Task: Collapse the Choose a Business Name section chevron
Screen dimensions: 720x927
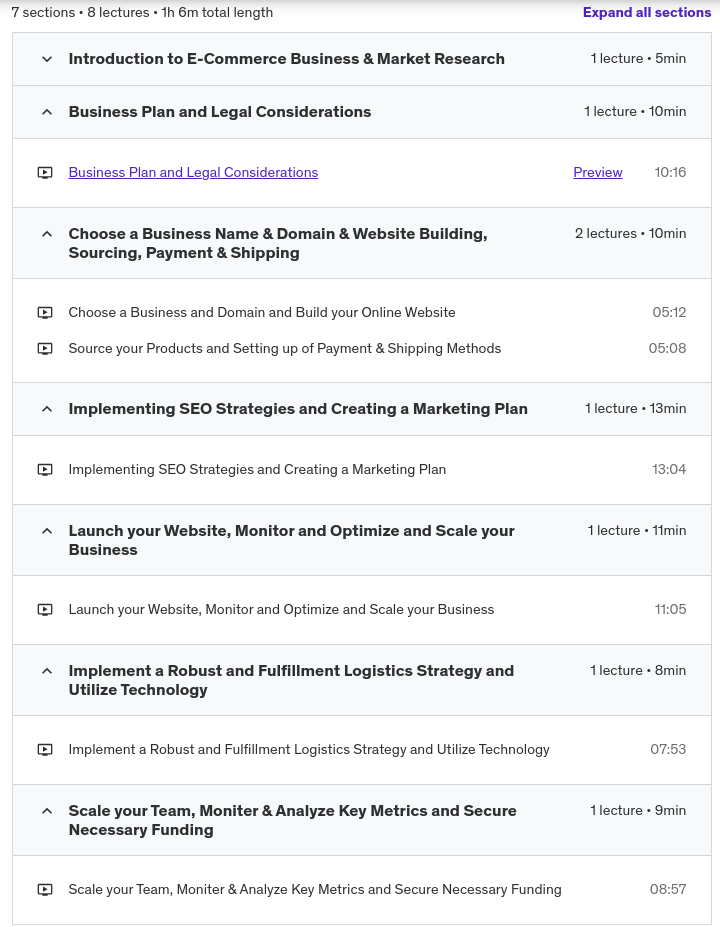Action: (x=46, y=234)
